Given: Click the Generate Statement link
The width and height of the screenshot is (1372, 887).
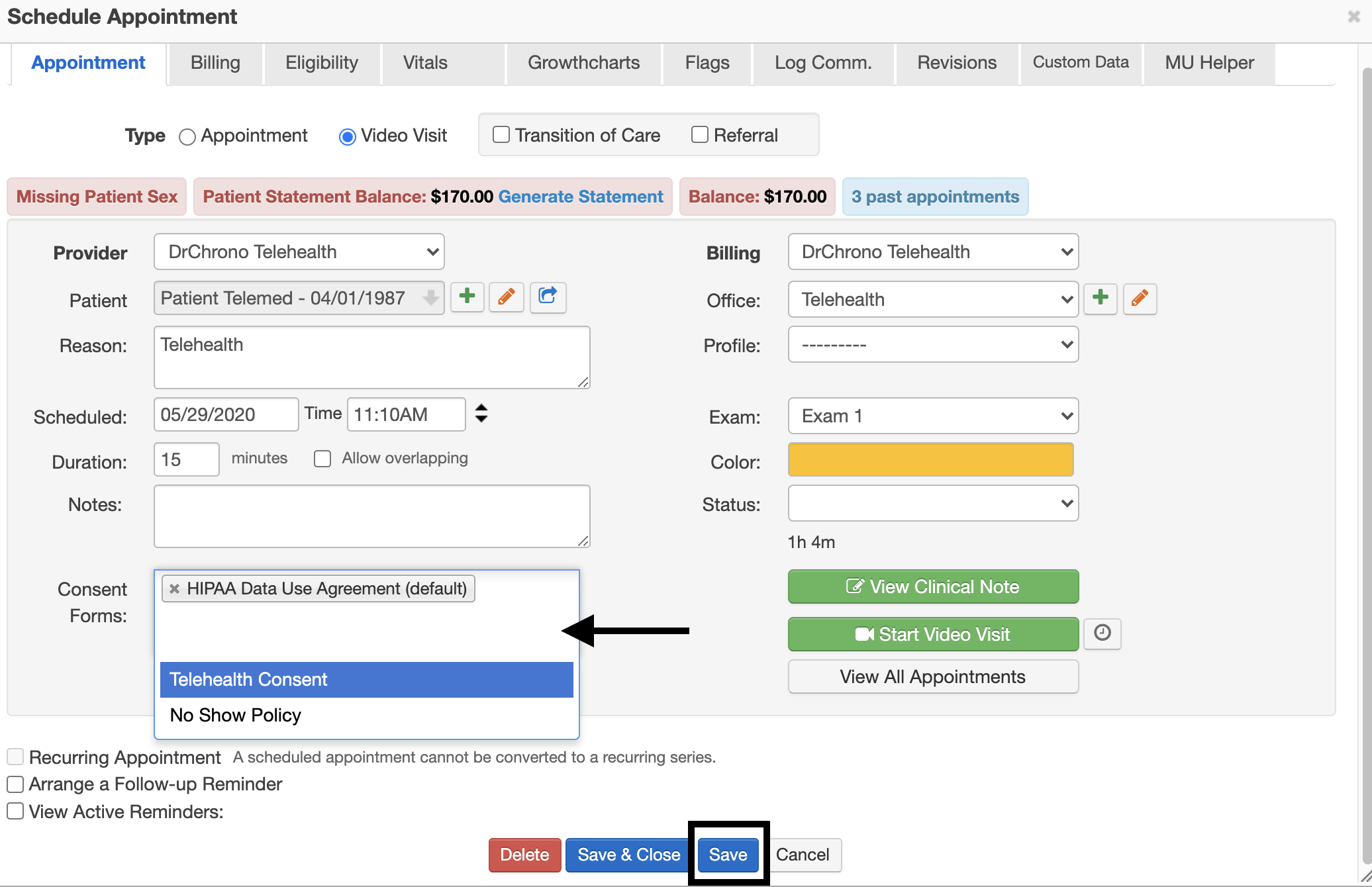Looking at the screenshot, I should tap(580, 197).
